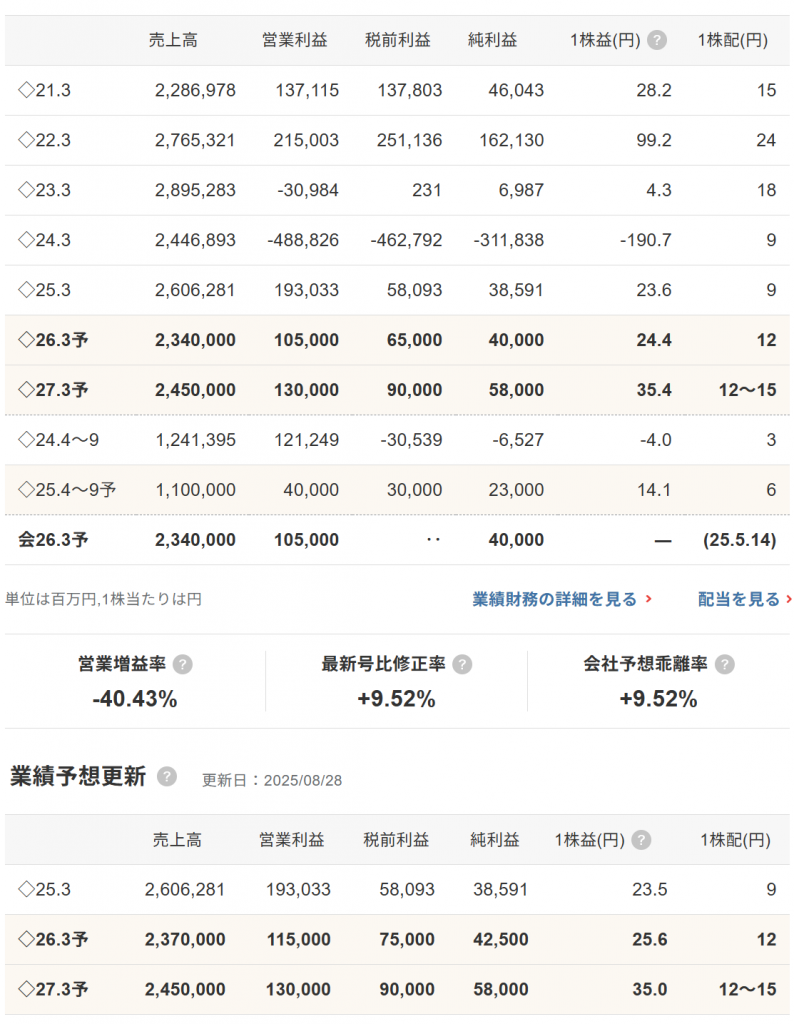The width and height of the screenshot is (794, 1024).
Task: Select row label ◇23.3
Action: coord(44,190)
